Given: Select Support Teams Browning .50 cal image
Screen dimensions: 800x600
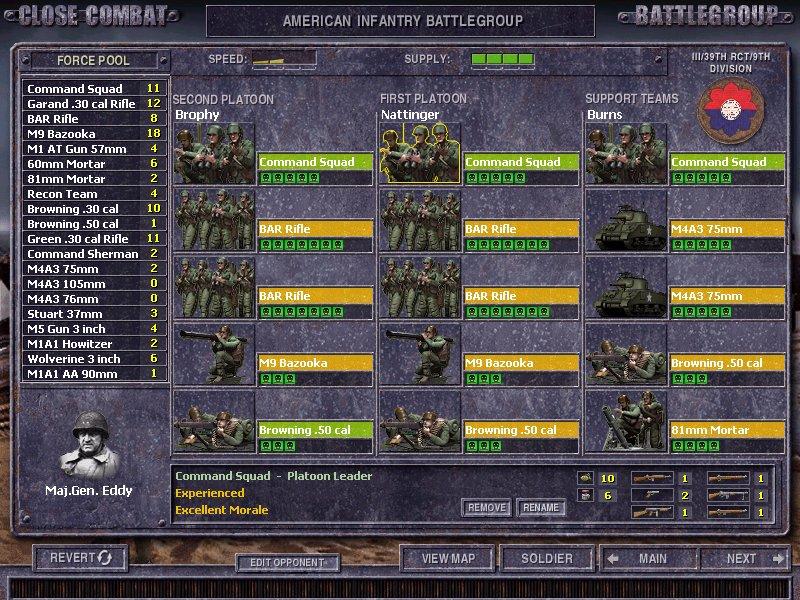Looking at the screenshot, I should click(x=625, y=355).
